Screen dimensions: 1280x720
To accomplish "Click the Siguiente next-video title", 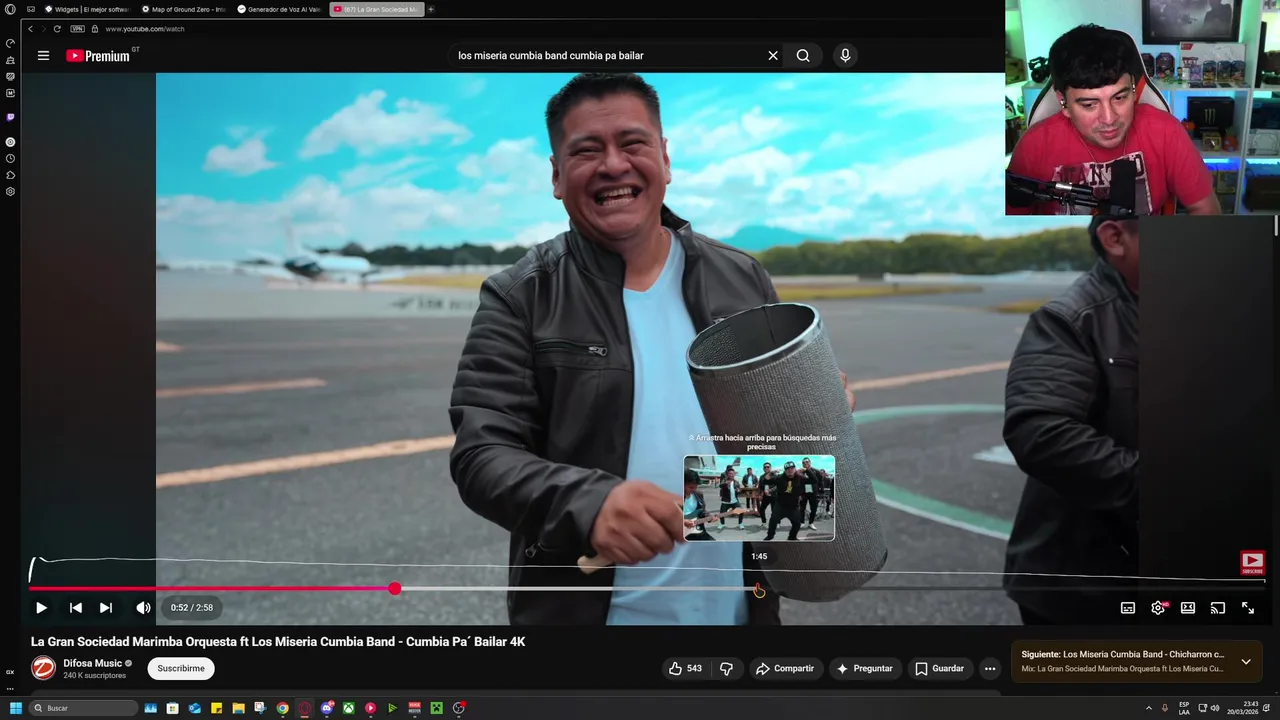I will (1122, 654).
